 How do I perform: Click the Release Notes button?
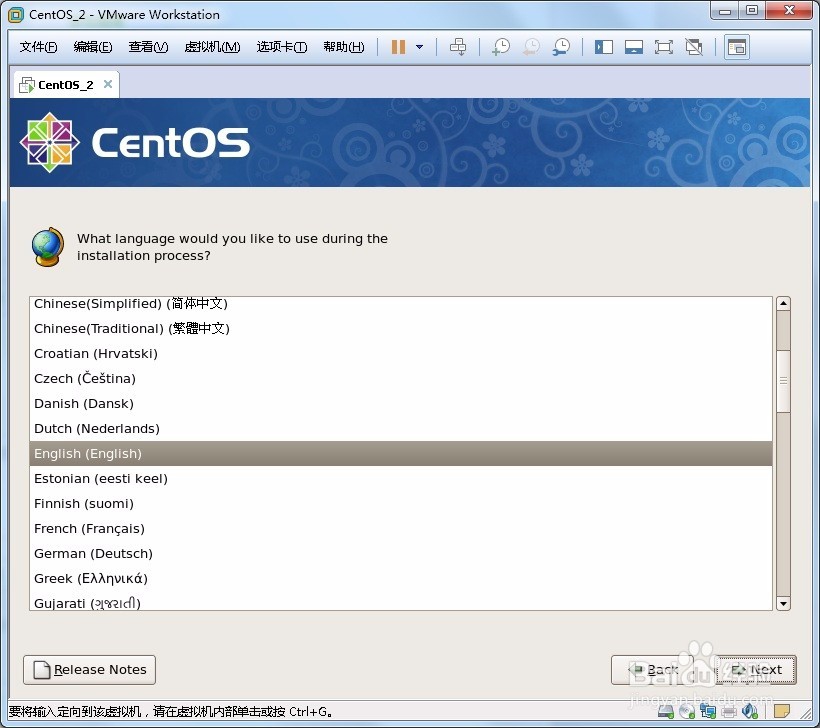click(x=89, y=670)
